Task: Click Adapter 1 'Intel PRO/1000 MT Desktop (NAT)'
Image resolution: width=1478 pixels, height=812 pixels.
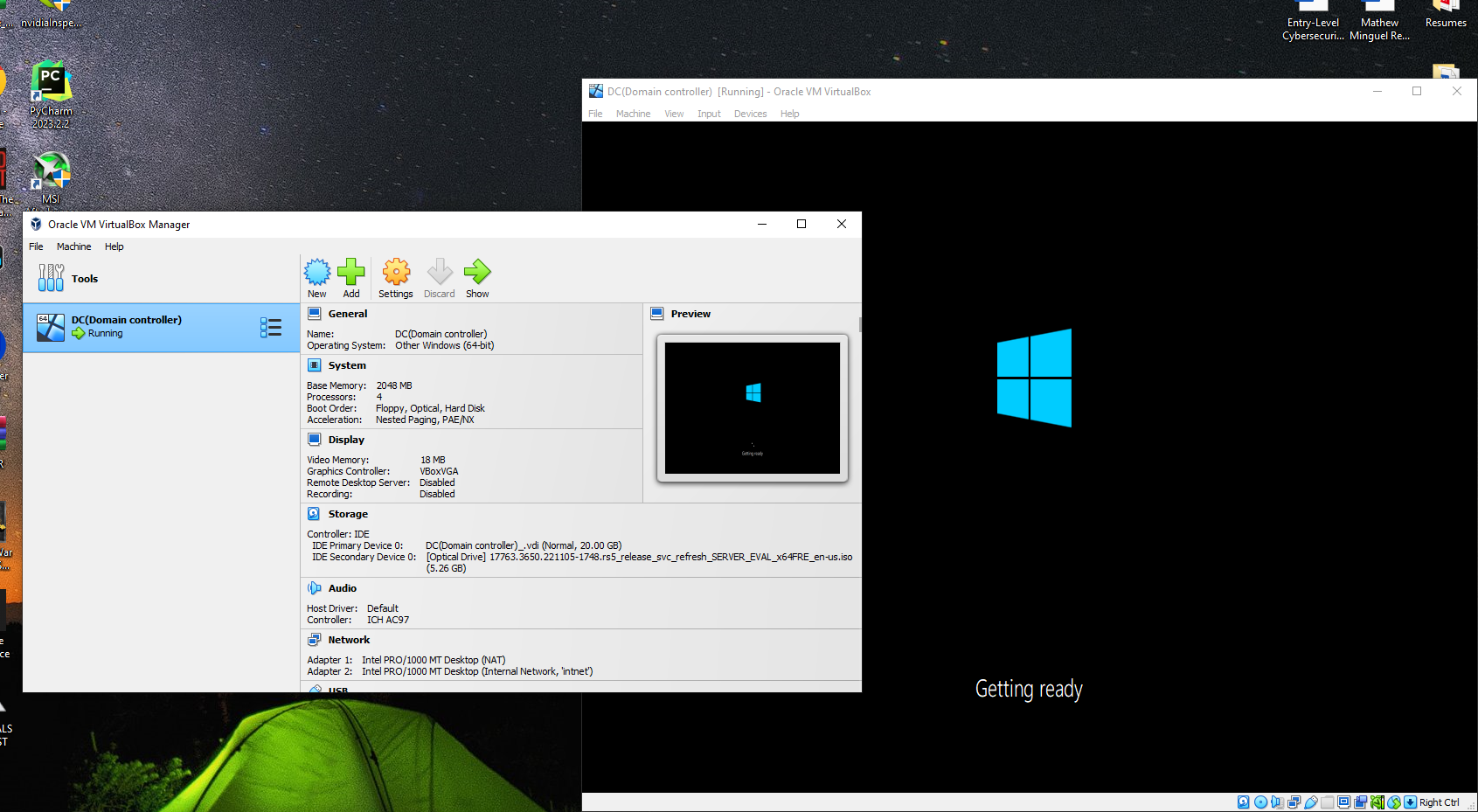Action: coord(434,660)
